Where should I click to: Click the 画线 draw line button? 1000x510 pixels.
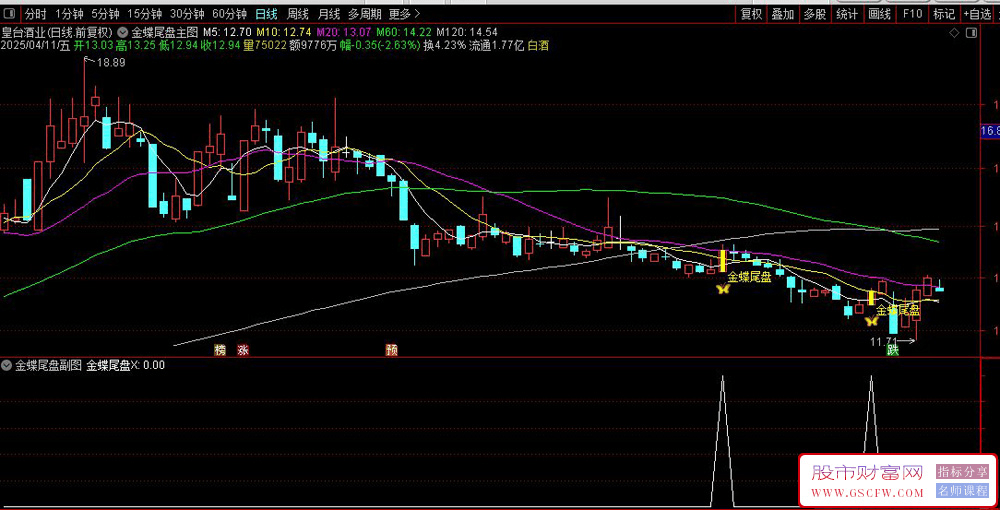tap(879, 13)
